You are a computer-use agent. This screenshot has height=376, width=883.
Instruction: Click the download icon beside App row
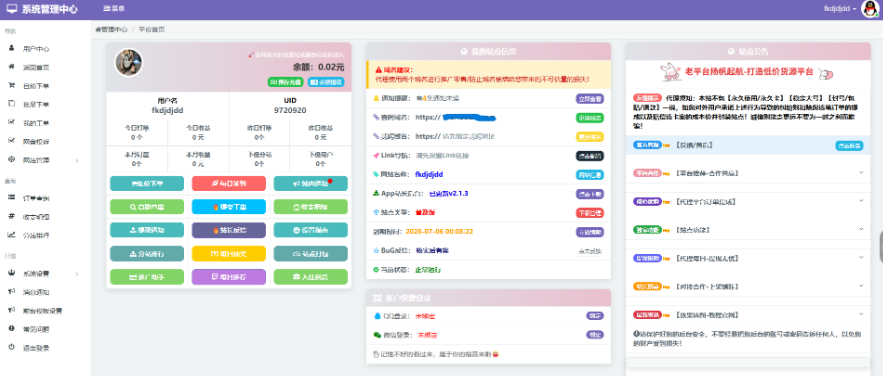pyautogui.click(x=376, y=193)
